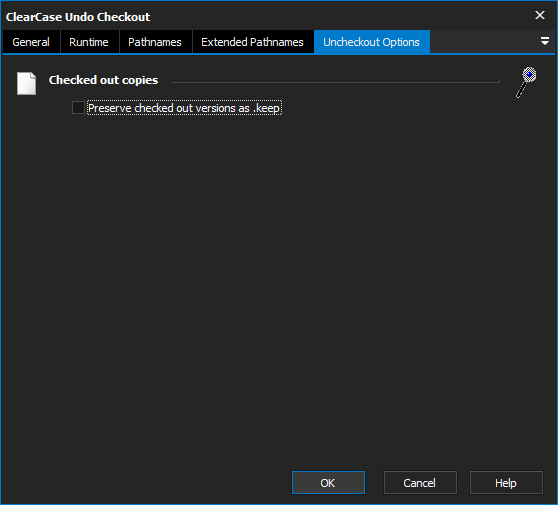Image resolution: width=558 pixels, height=505 pixels.
Task: Open Help for this dialog
Action: [506, 483]
